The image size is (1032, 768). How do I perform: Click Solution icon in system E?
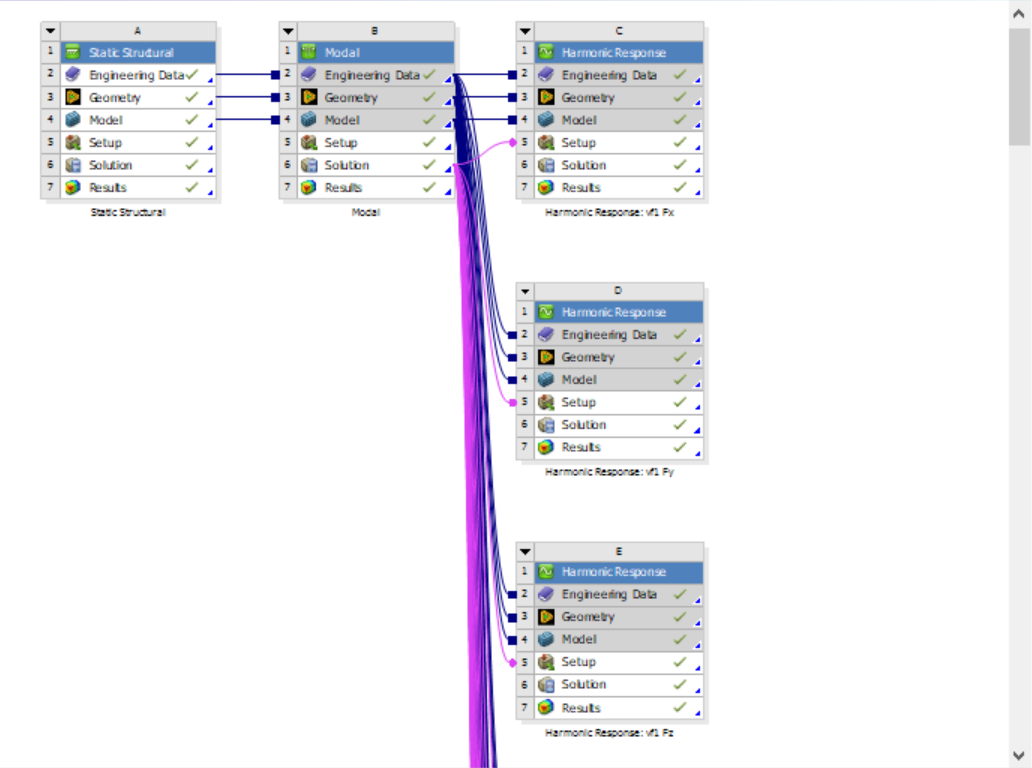pos(546,684)
